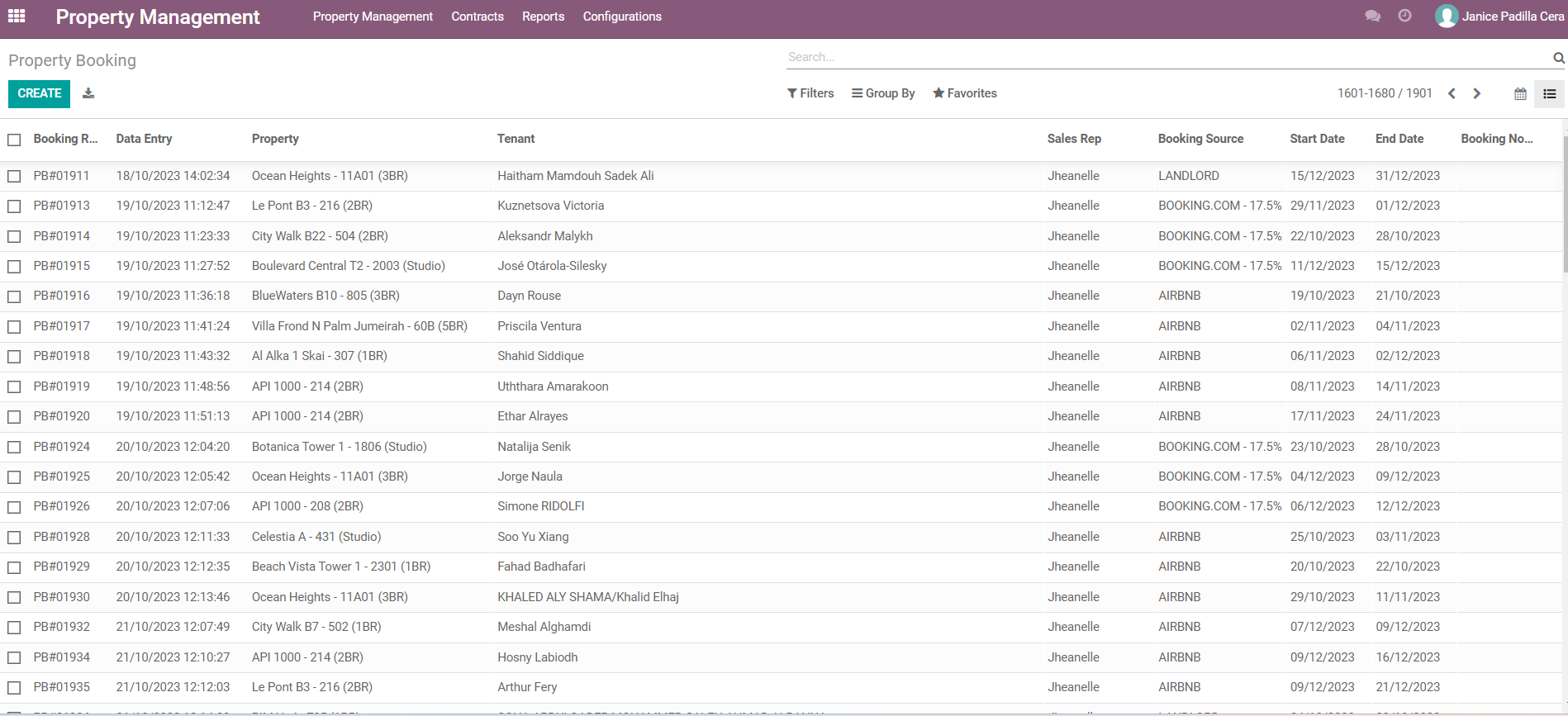Viewport: 1568px width, 716px height.
Task: Check the PB#01914 row checkbox
Action: click(14, 236)
